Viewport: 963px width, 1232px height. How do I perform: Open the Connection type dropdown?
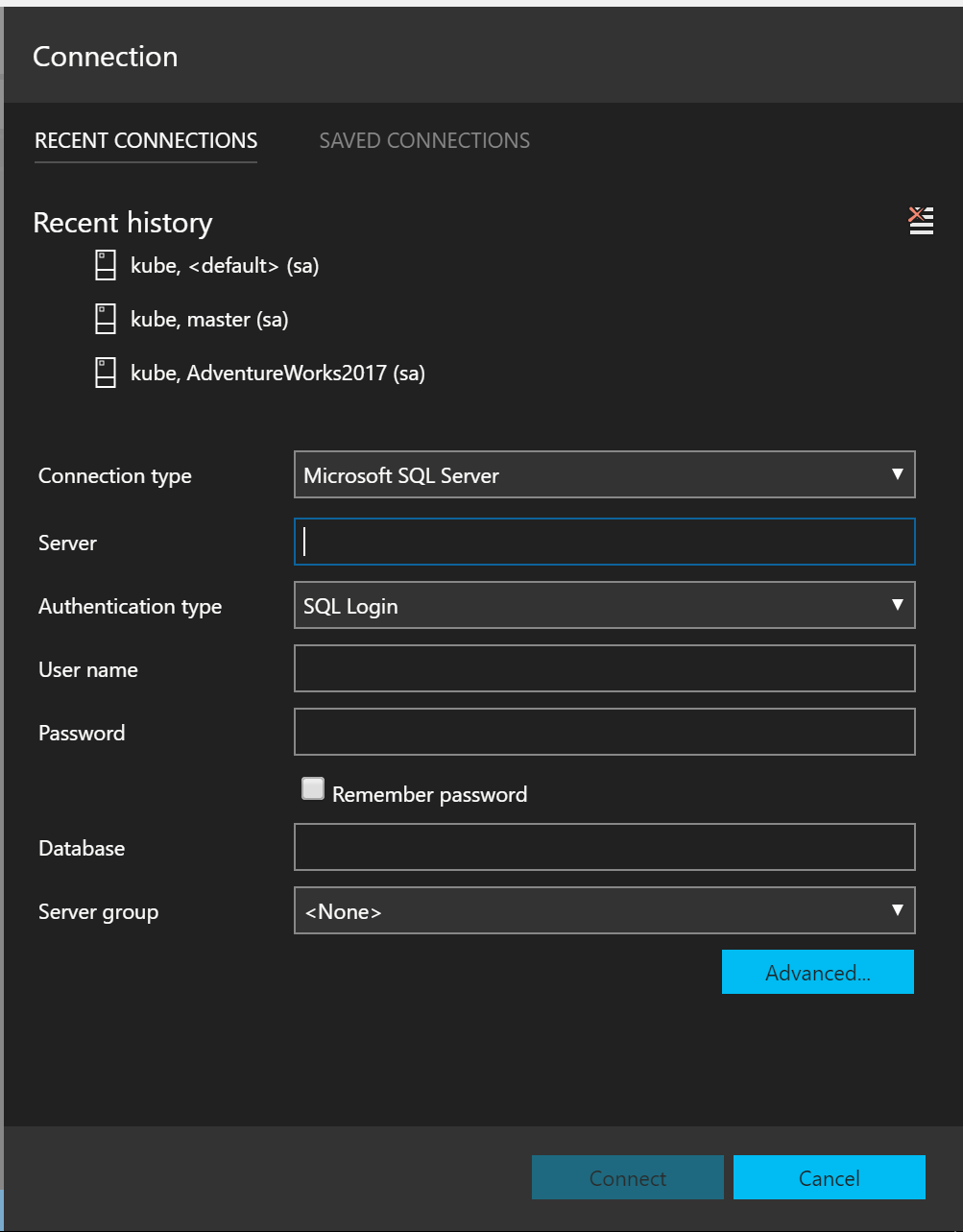point(604,474)
